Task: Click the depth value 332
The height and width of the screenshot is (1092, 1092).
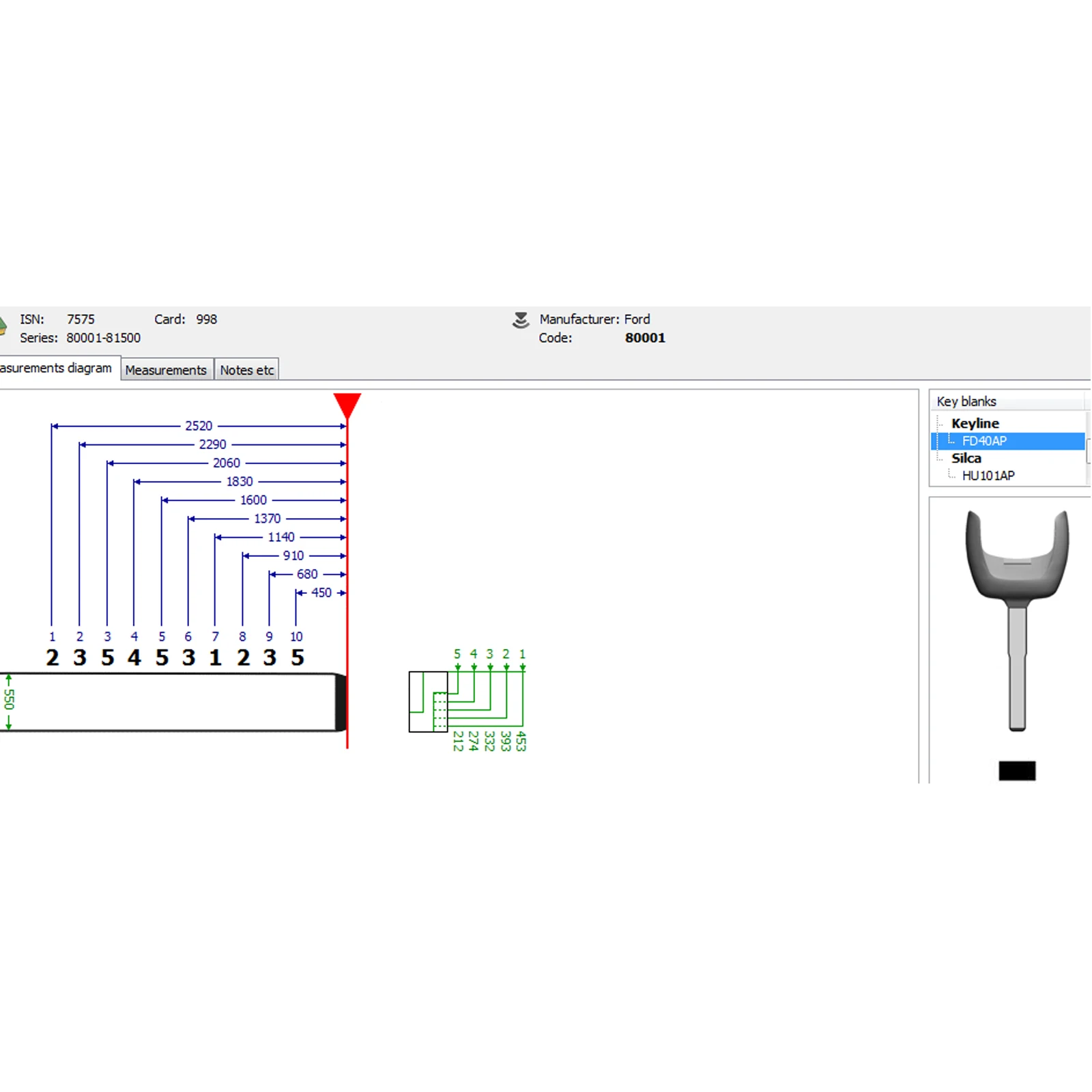Action: tap(489, 741)
